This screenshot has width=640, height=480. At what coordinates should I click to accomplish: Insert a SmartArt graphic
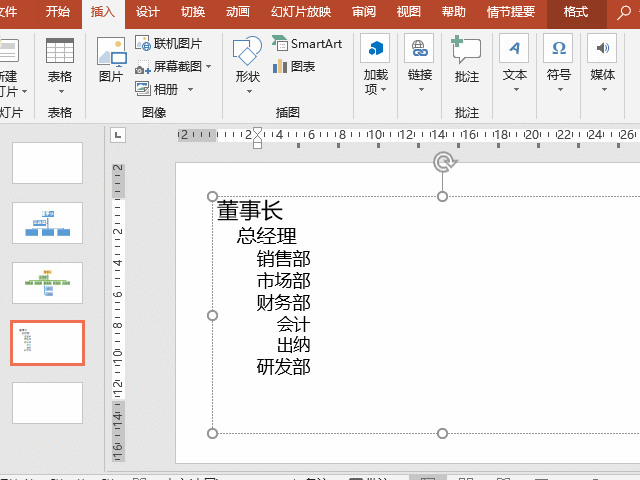307,43
